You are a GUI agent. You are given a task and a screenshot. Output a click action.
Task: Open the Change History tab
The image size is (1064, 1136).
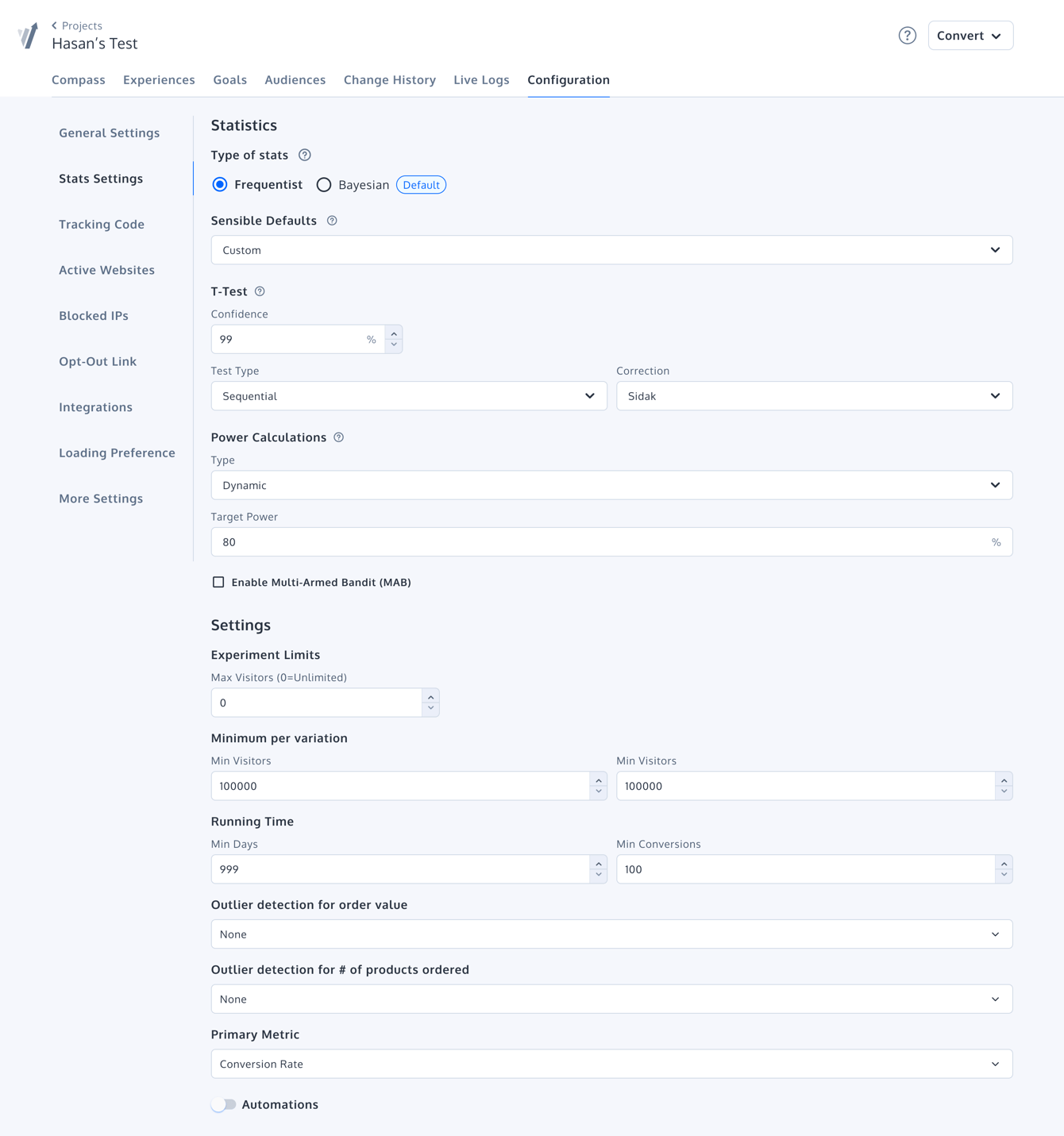pos(389,79)
